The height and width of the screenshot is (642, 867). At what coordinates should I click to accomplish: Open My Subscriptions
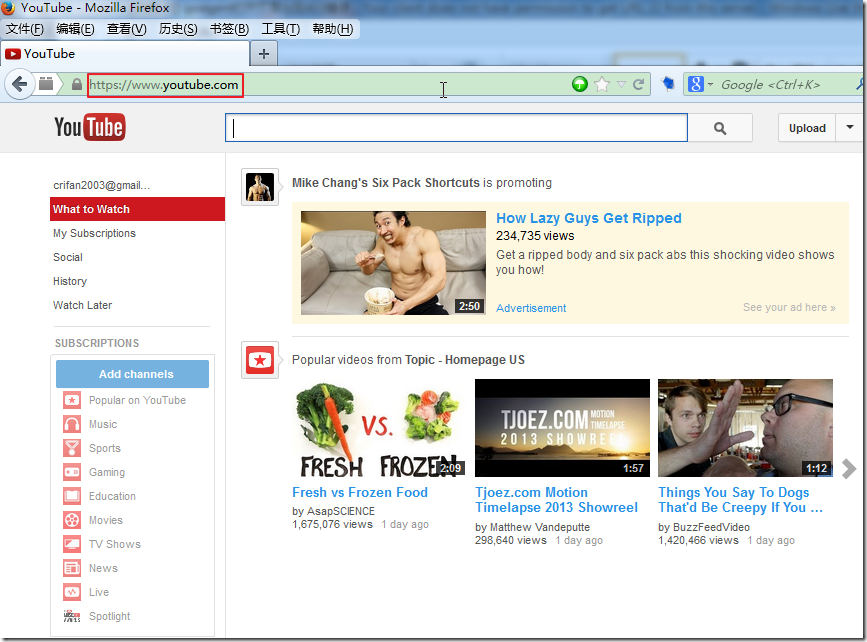[94, 233]
